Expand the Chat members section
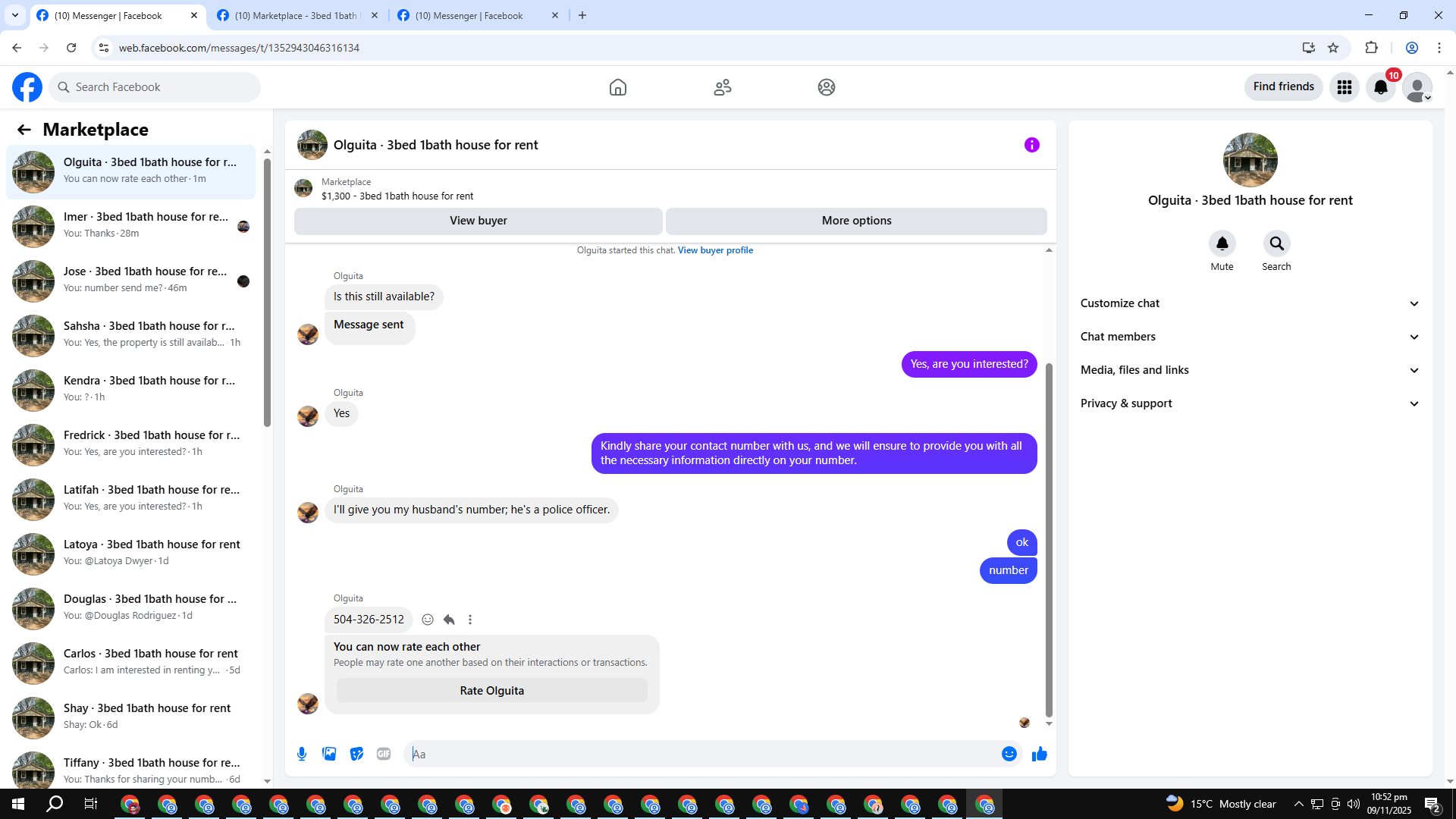1456x819 pixels. [1250, 337]
